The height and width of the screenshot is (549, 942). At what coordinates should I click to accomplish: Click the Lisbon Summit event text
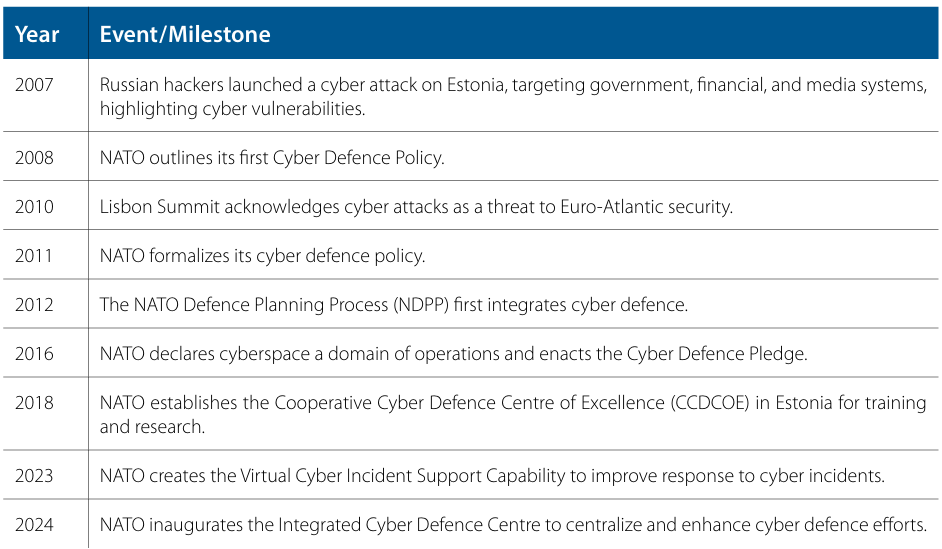point(416,207)
